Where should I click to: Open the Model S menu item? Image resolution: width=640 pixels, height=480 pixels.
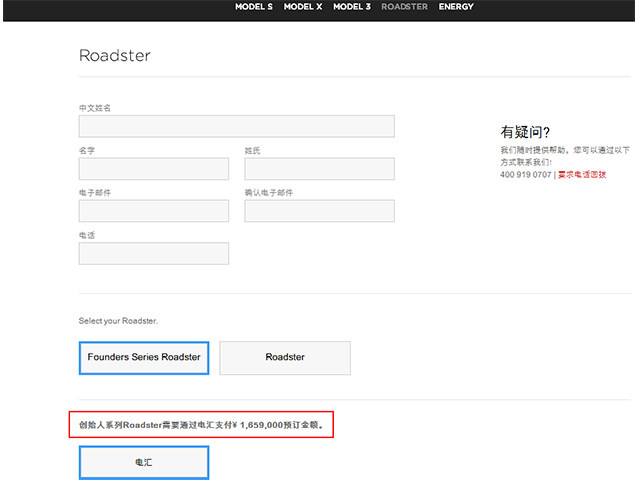coord(253,7)
